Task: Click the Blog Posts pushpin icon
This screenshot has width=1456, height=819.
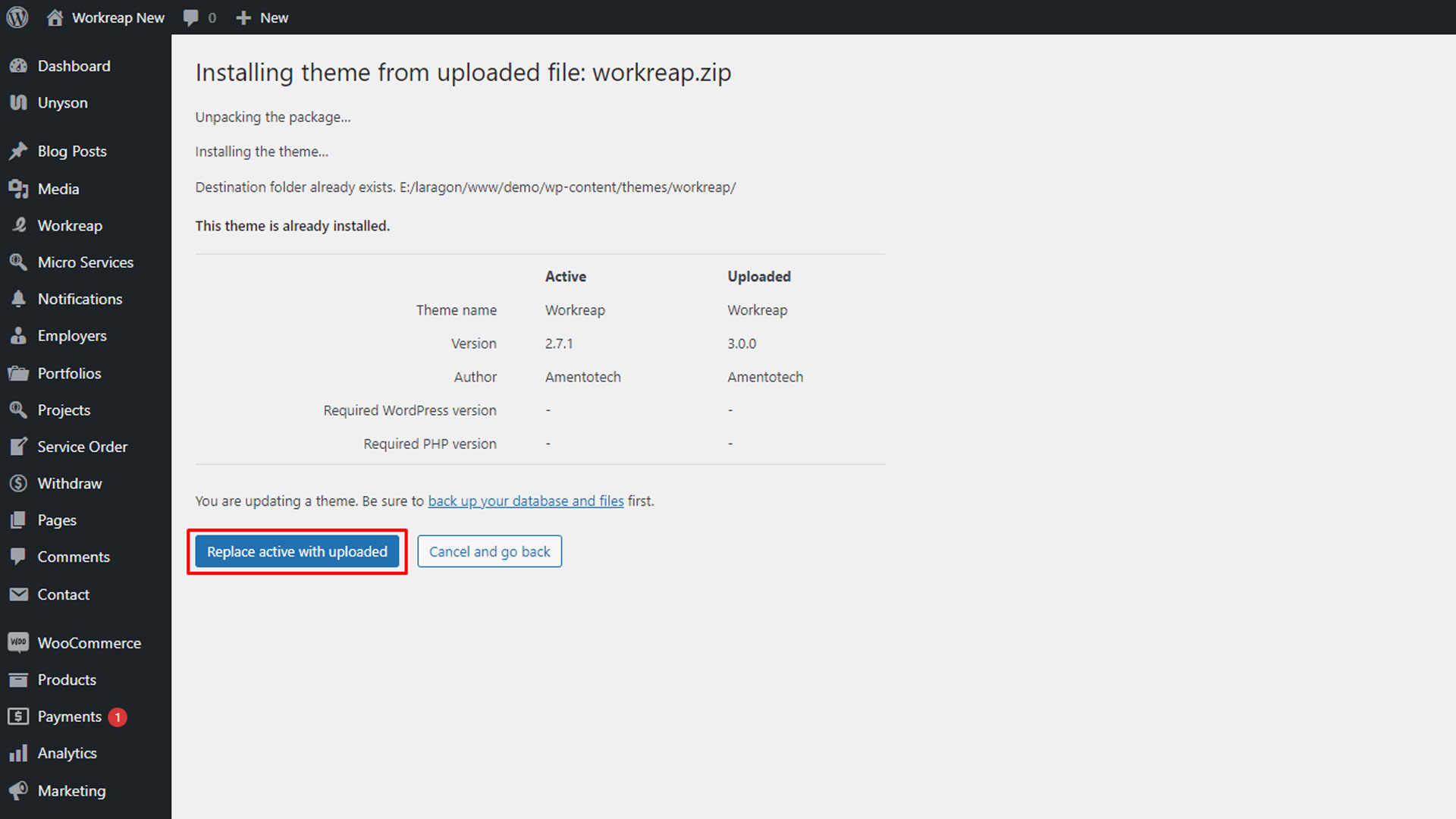Action: [x=18, y=151]
